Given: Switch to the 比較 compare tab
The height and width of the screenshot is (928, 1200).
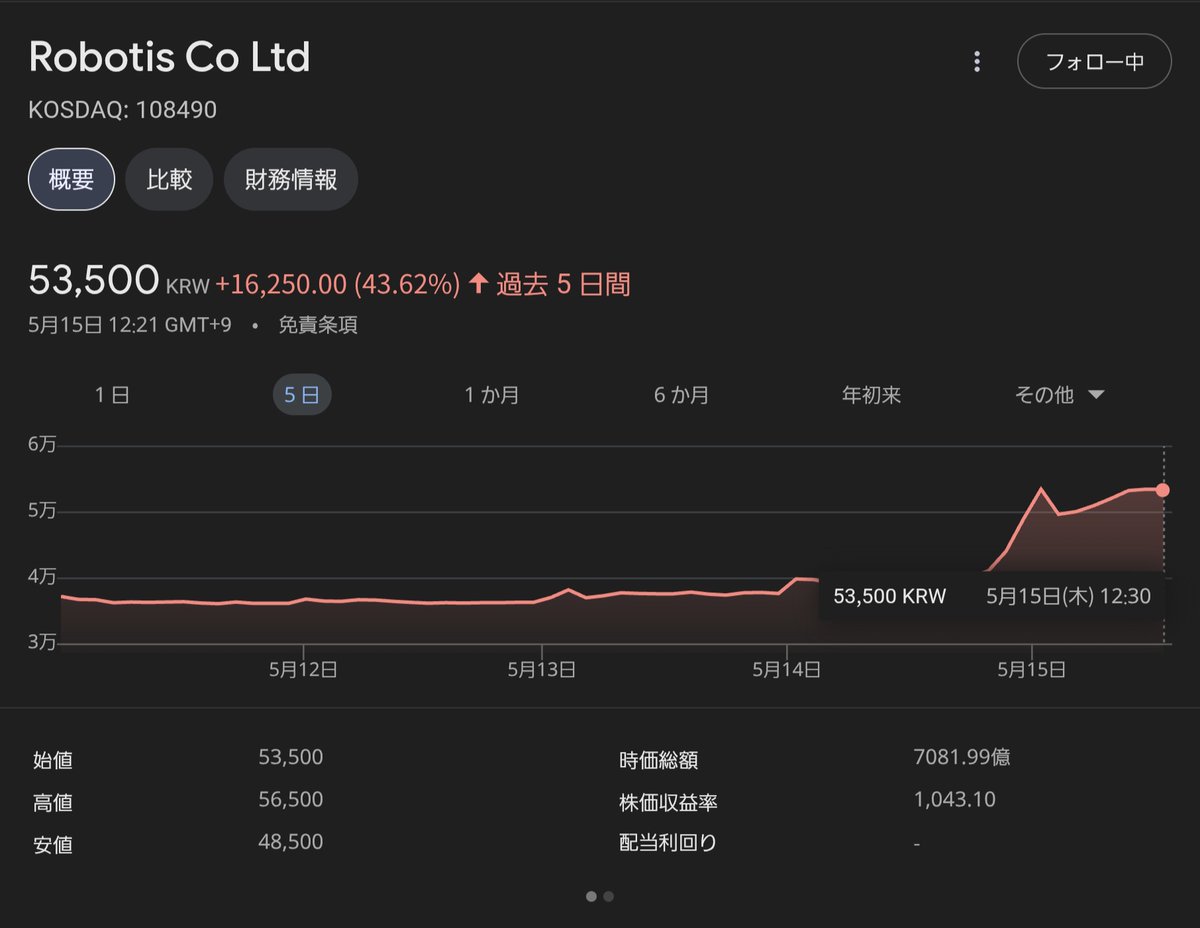Looking at the screenshot, I should pos(169,179).
